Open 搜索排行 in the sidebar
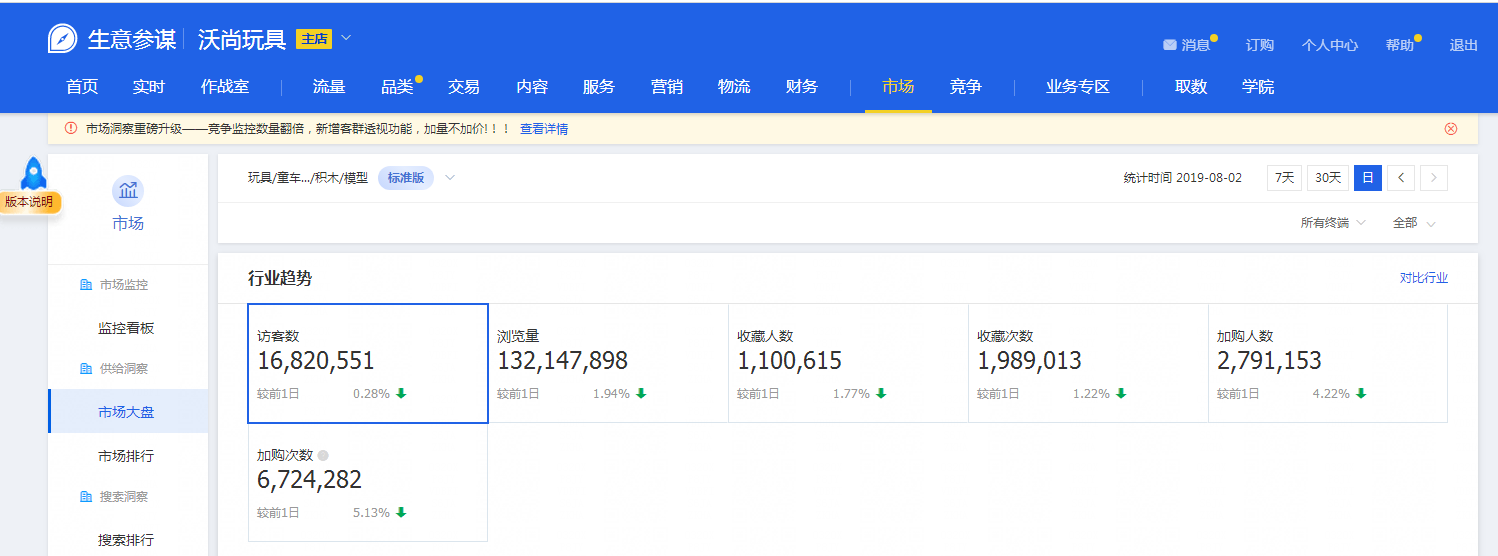Screen dimensions: 1498x556 click(x=126, y=540)
